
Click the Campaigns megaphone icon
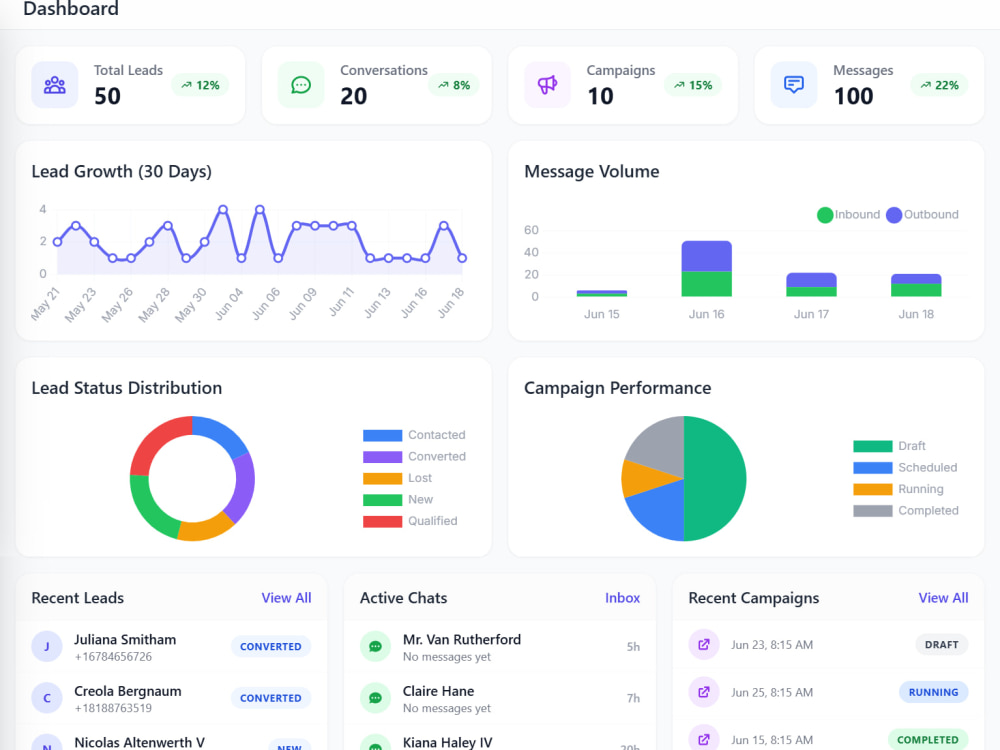click(547, 85)
